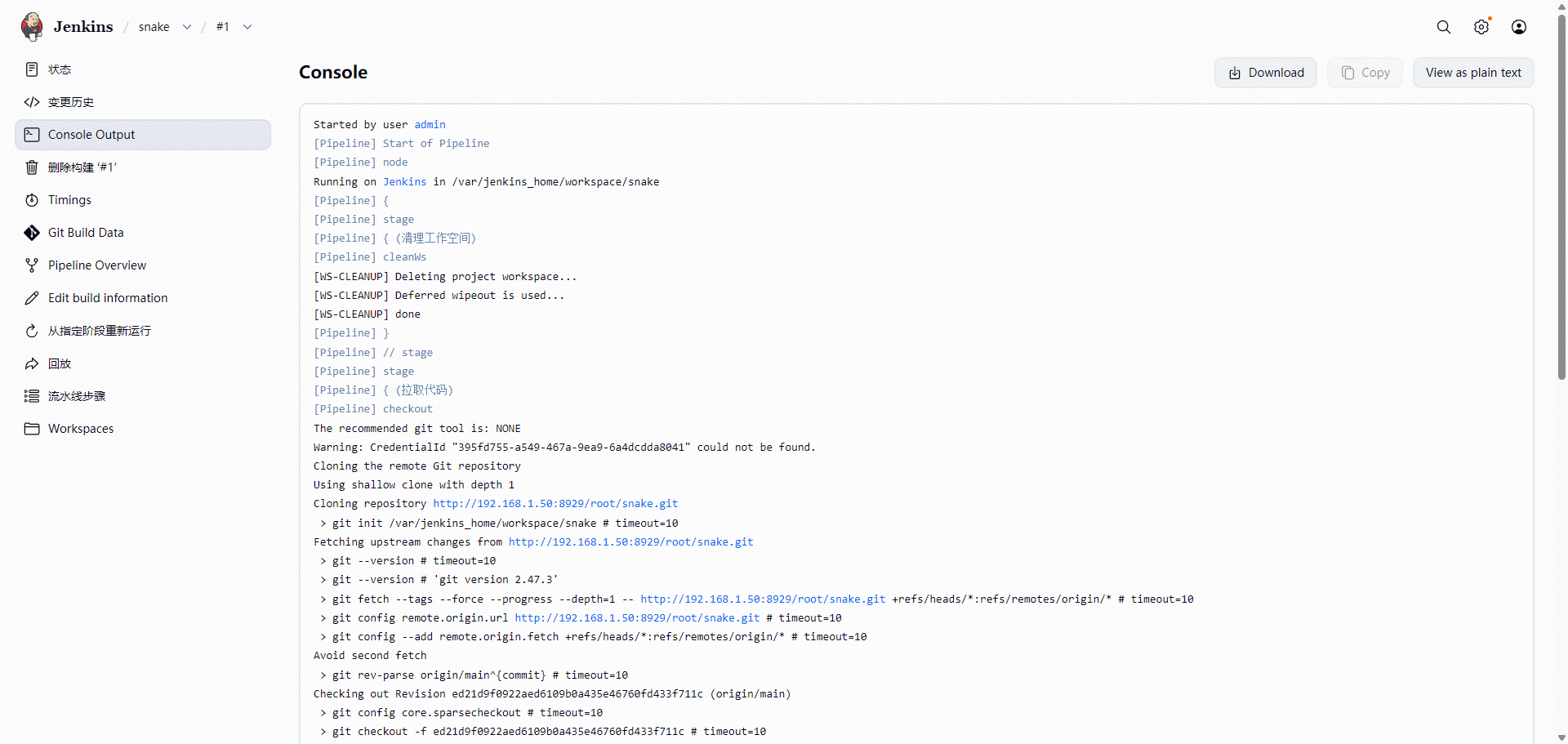Click the 'git checkout -f' command line
This screenshot has height=744, width=1568.
point(543,732)
